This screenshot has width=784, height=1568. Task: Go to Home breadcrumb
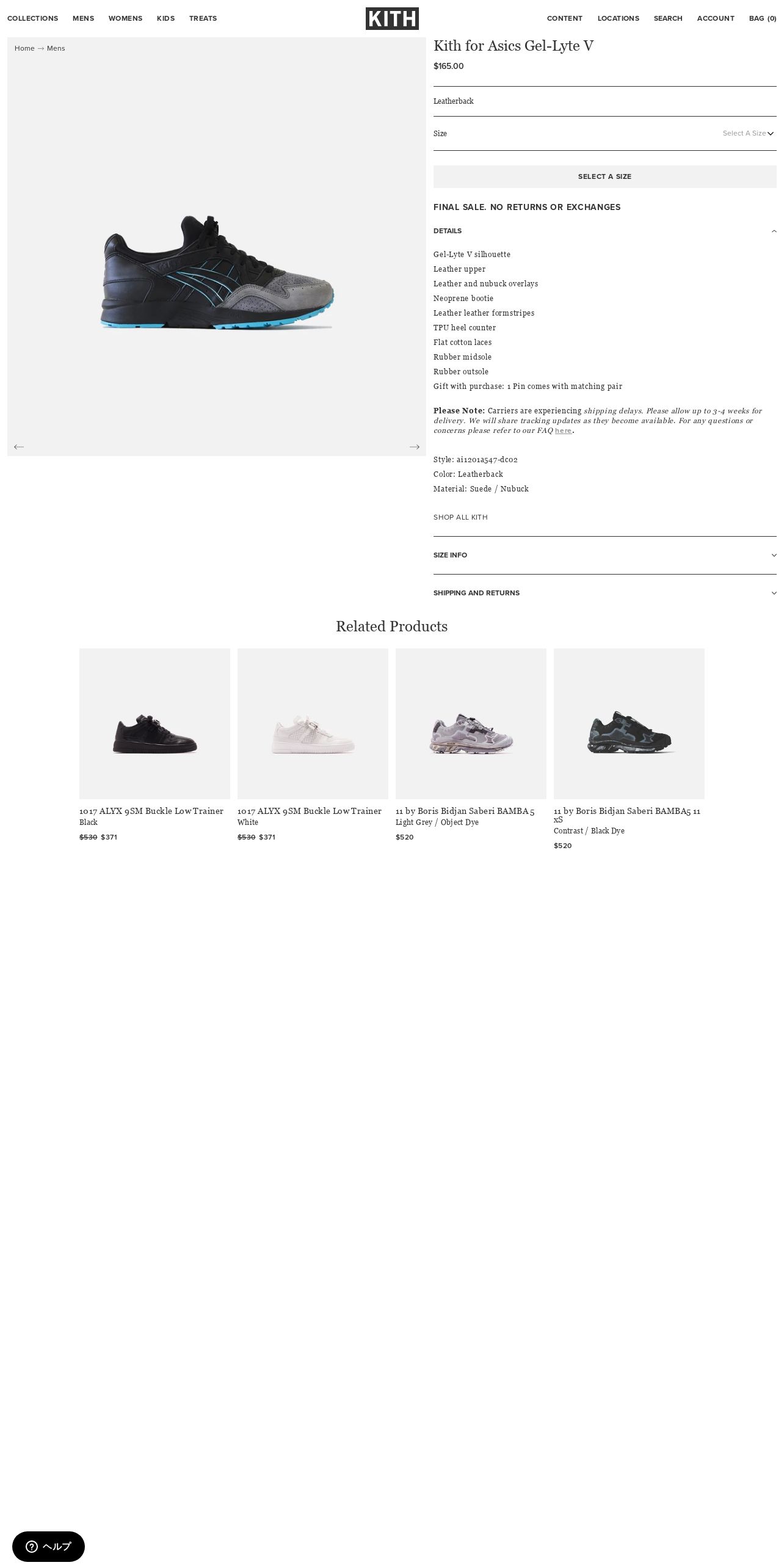tap(24, 48)
